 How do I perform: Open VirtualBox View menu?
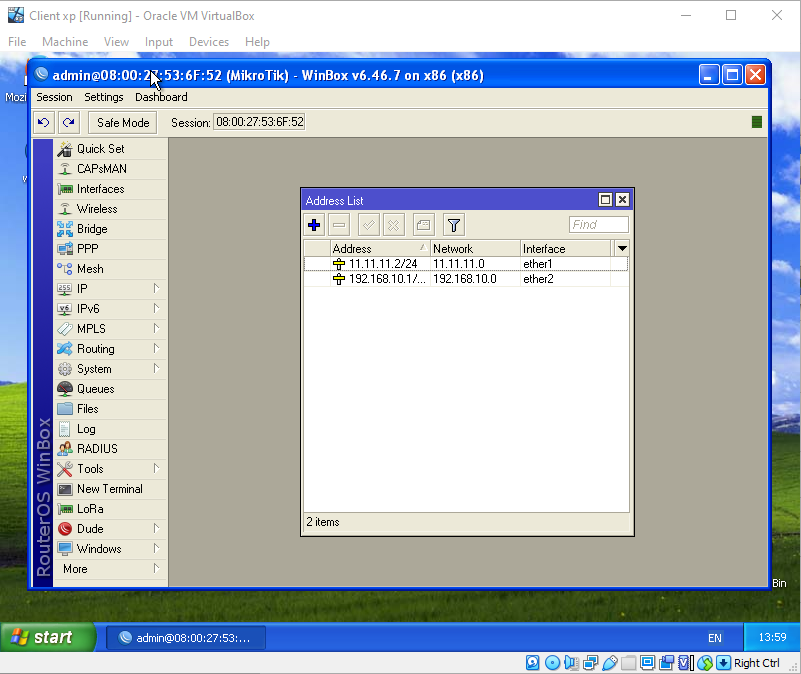coord(116,42)
